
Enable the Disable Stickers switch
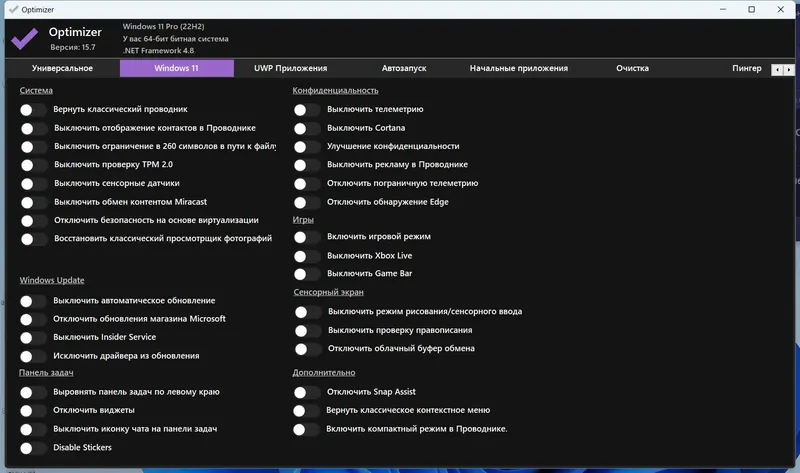point(33,448)
